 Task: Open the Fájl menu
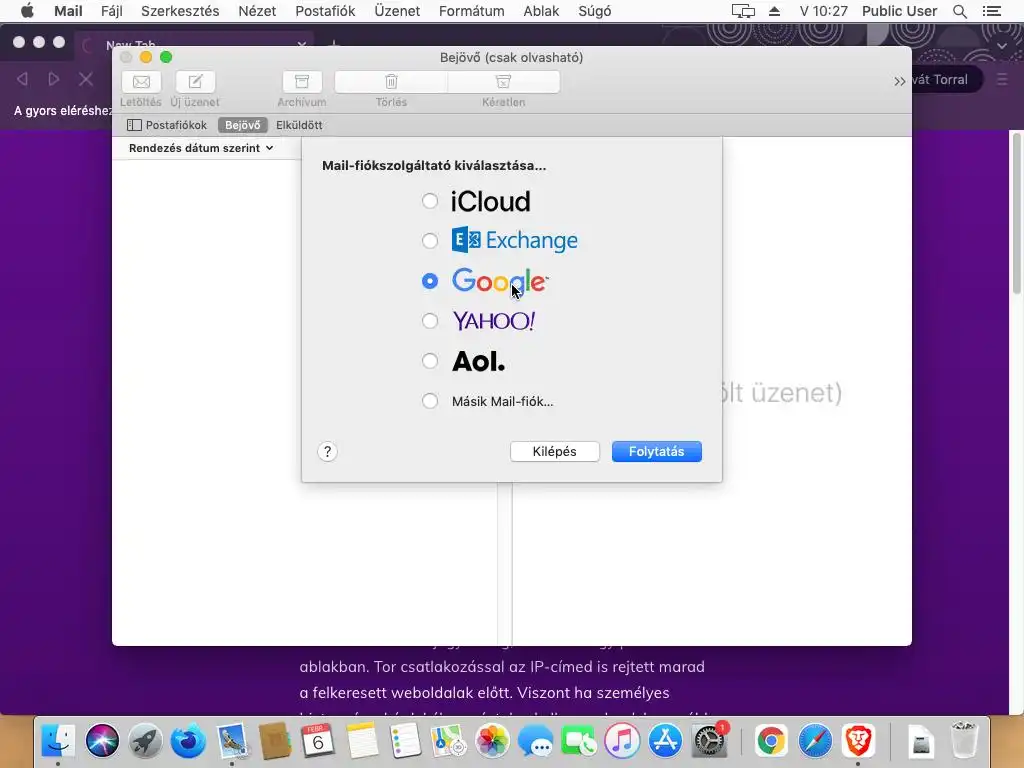tap(112, 11)
